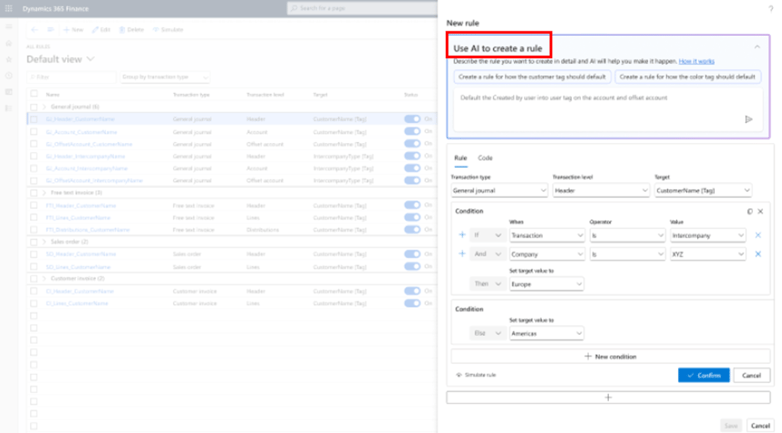
Task: Expand the General journal group
Action: pyautogui.click(x=44, y=107)
